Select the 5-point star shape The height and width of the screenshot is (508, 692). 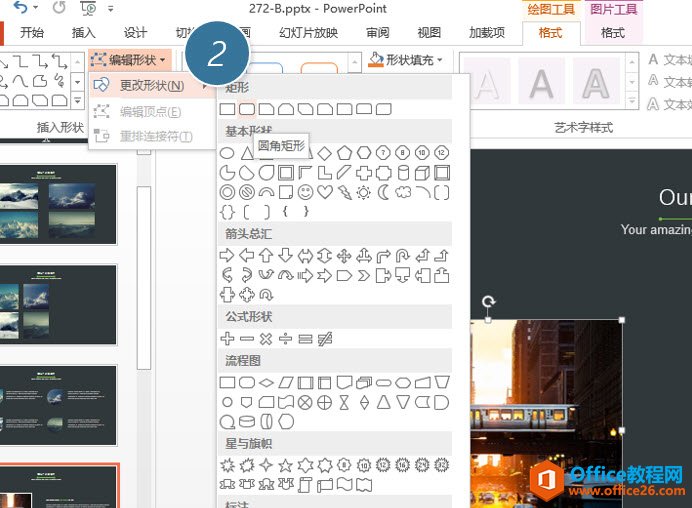pyautogui.click(x=285, y=465)
